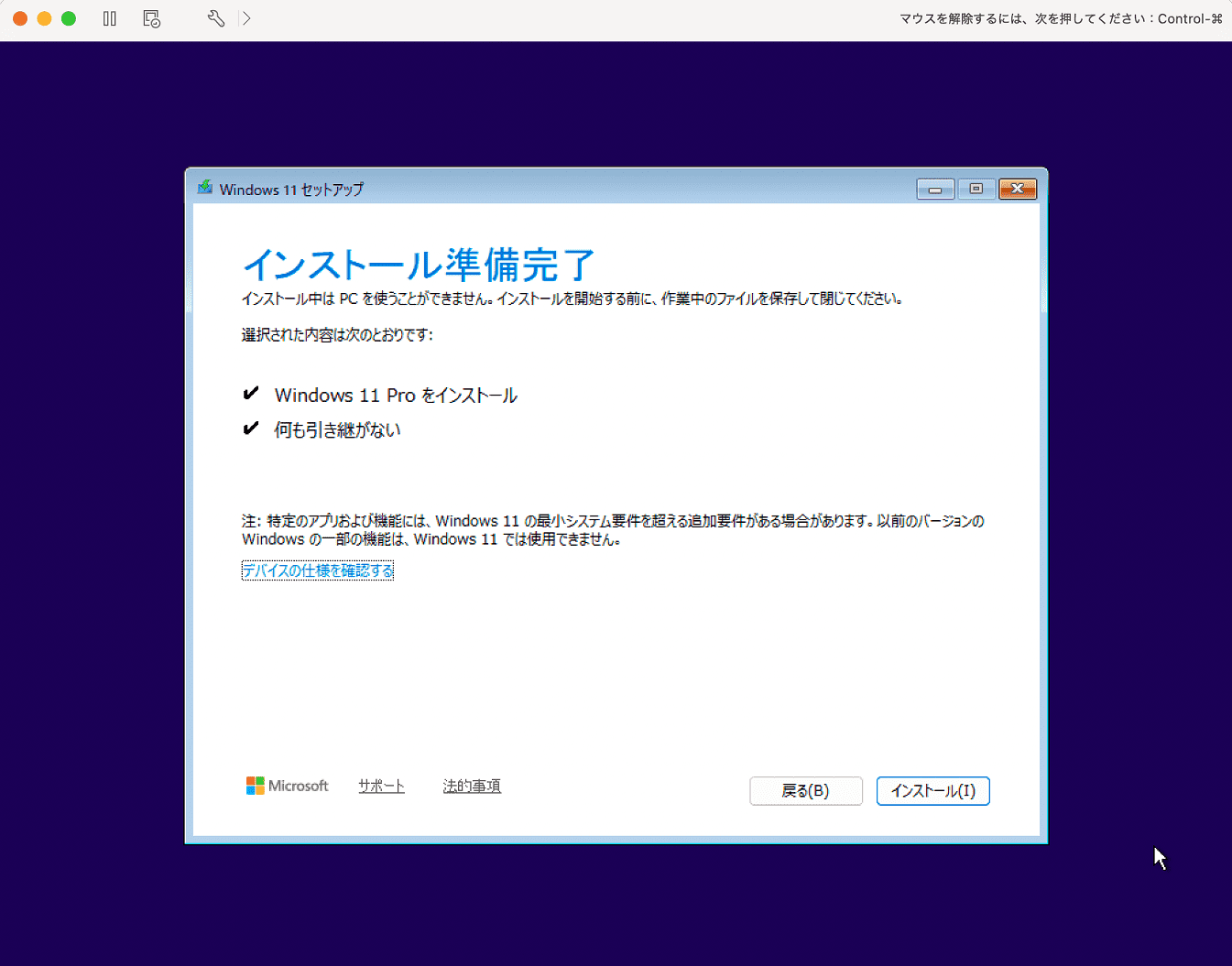Click the Windows 11 セットアップ title text
Screen dimensions: 1232x966
coord(291,190)
